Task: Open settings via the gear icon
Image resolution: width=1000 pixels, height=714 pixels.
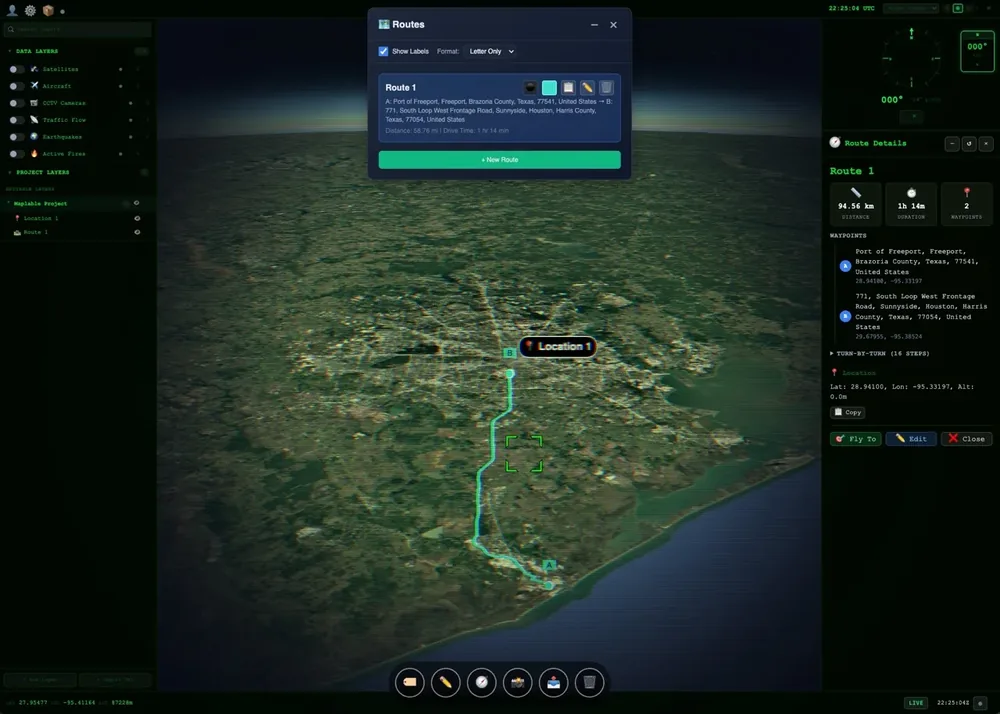Action: [x=30, y=10]
